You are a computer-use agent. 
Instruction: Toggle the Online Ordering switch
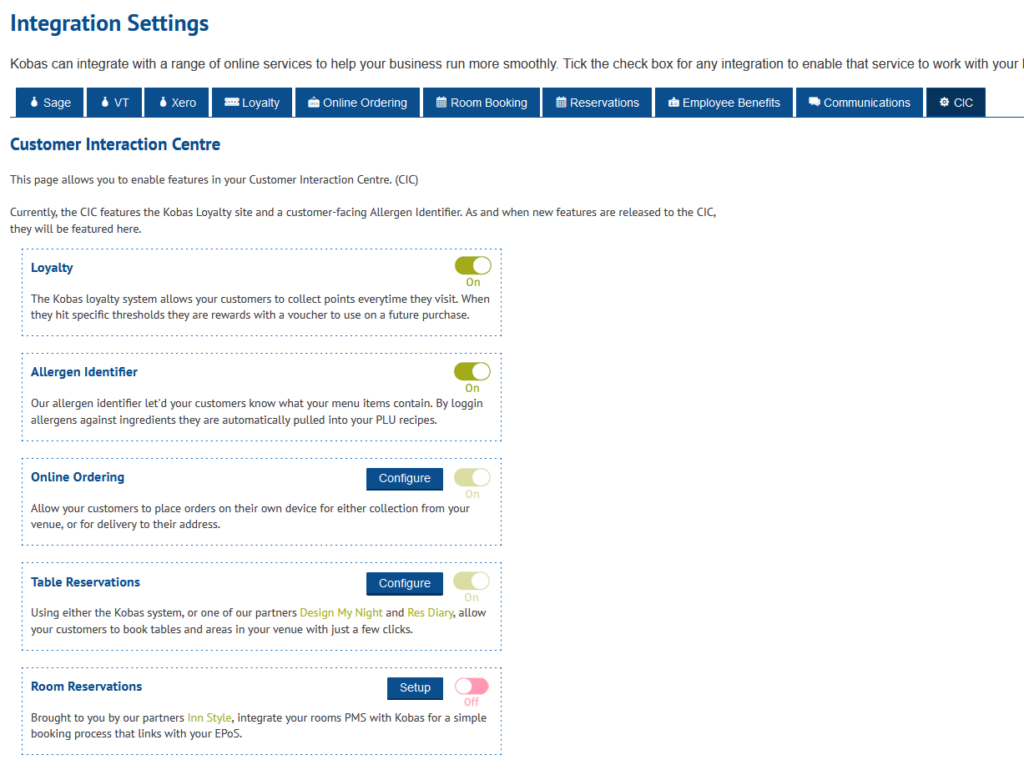coord(472,477)
